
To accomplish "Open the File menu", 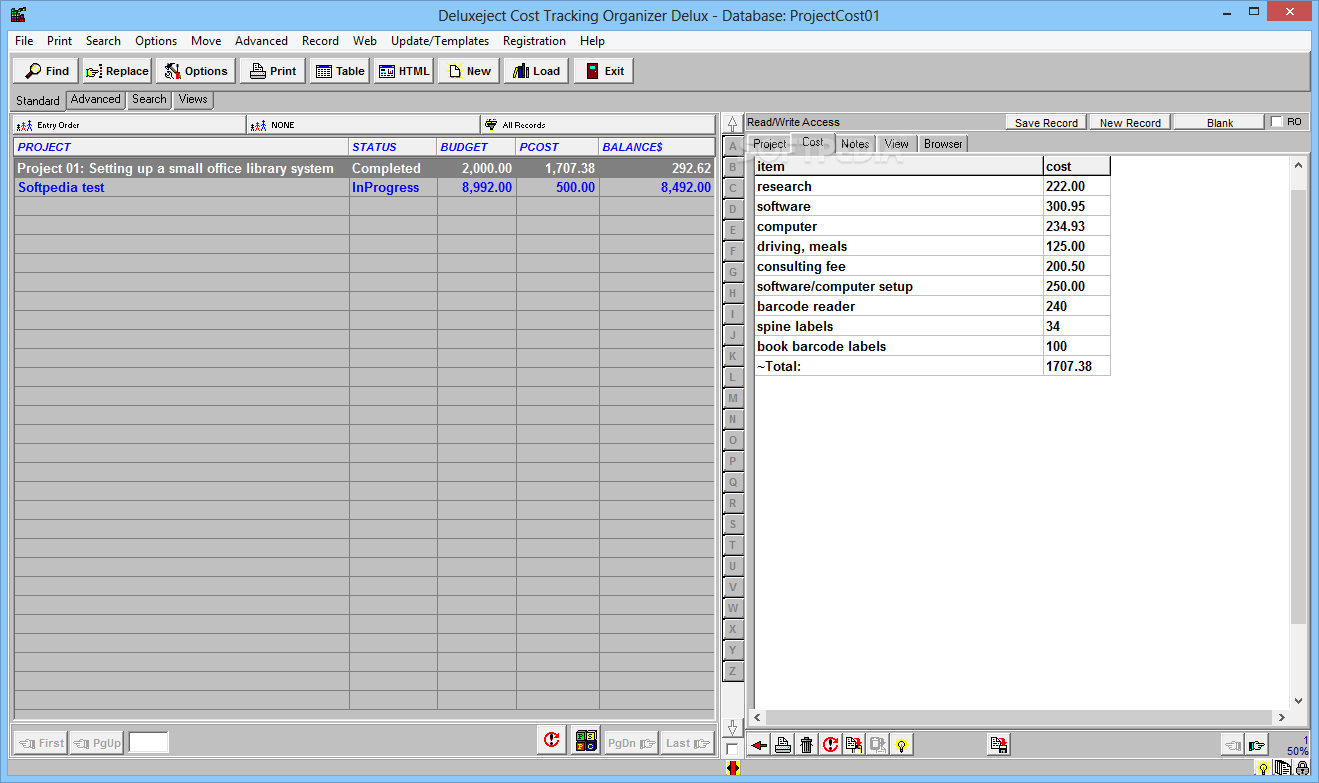I will click(24, 41).
